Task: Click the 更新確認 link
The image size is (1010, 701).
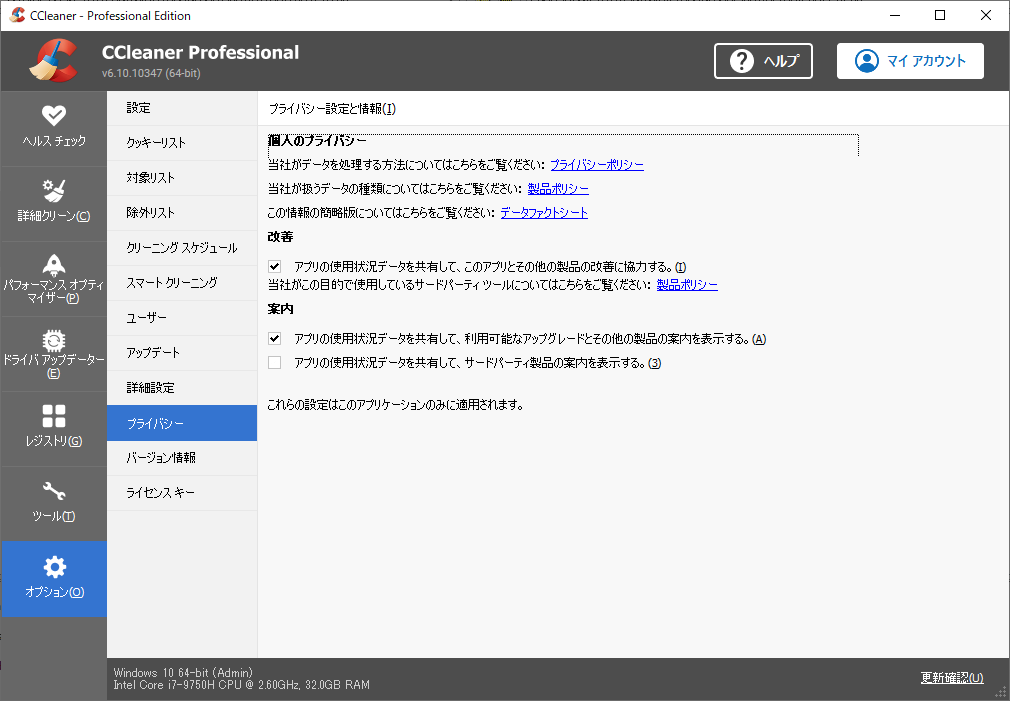Action: (x=952, y=678)
